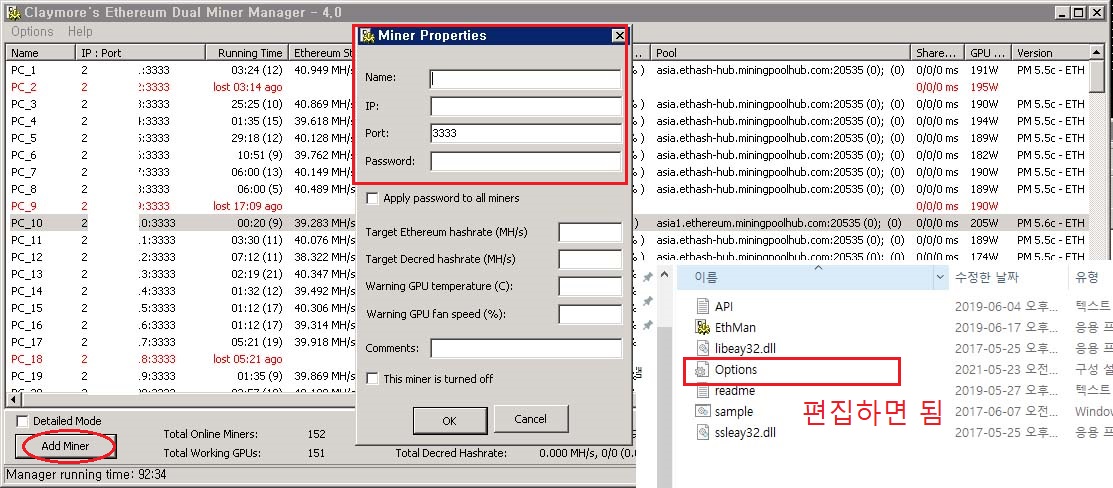The height and width of the screenshot is (488, 1113).
Task: Close the Miner Properties dialog
Action: [x=619, y=36]
